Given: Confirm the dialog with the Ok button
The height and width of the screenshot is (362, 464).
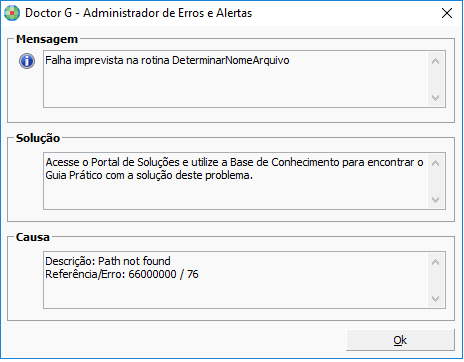Looking at the screenshot, I should point(400,340).
